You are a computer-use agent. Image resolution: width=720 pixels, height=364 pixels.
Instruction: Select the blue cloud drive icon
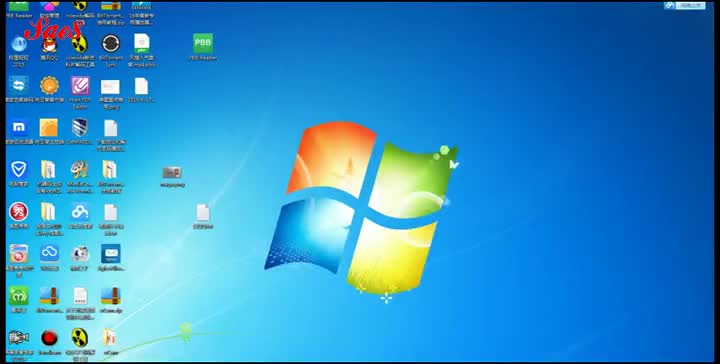49,253
